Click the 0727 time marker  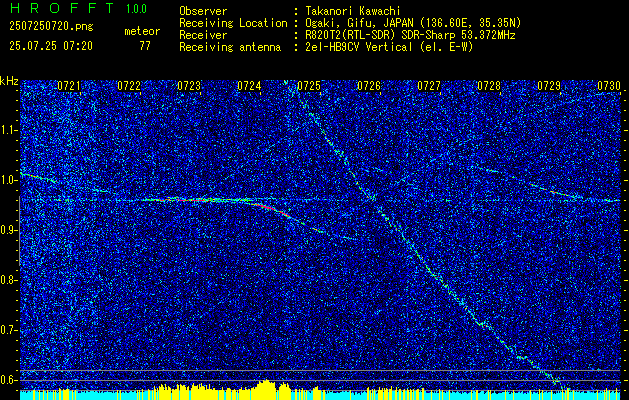click(429, 86)
